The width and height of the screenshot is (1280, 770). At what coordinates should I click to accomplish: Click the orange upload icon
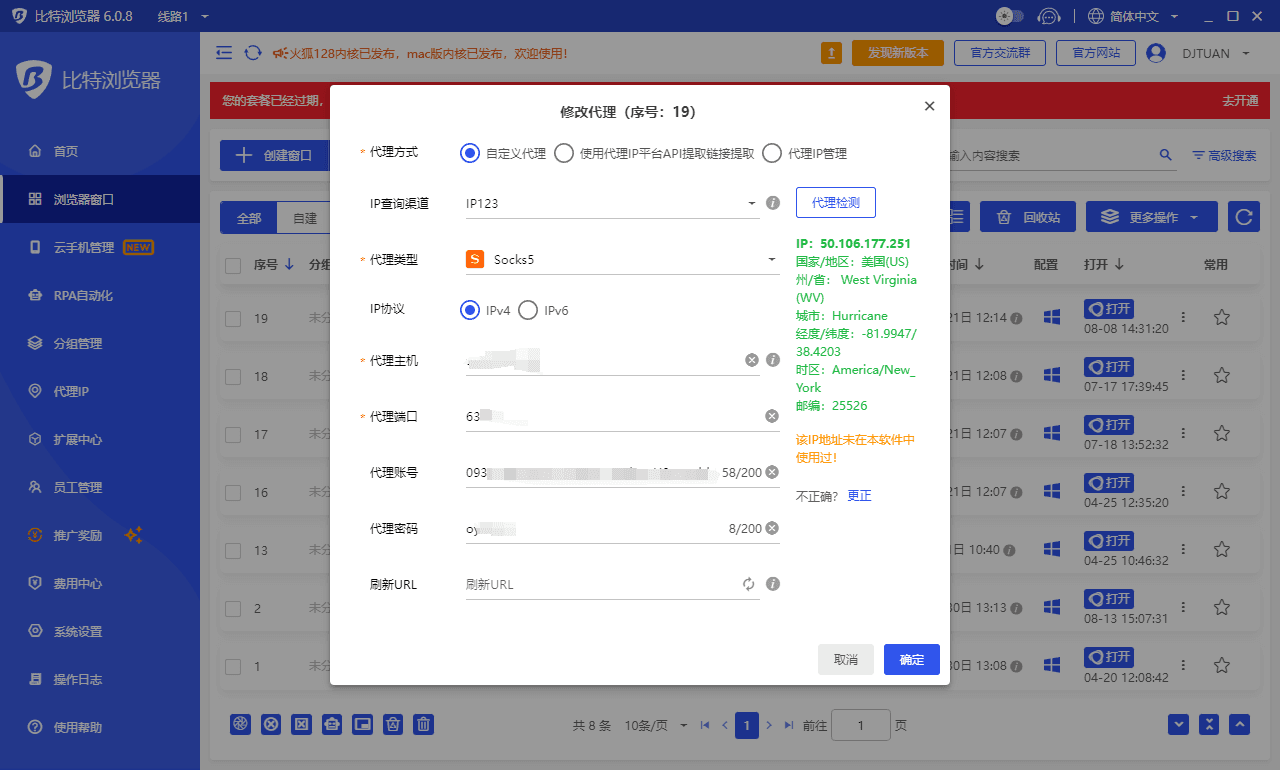831,53
